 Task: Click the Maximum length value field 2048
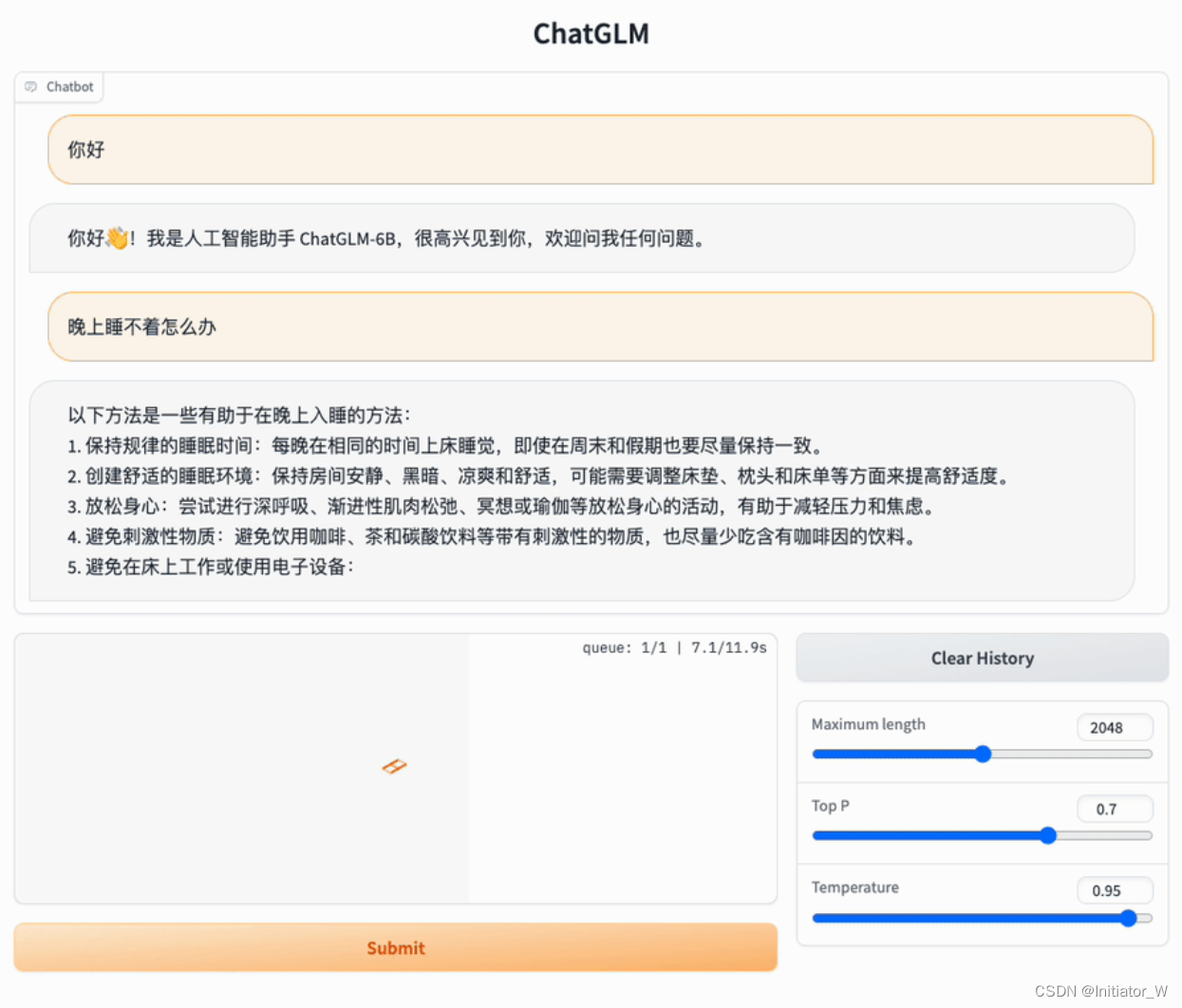tap(1115, 727)
